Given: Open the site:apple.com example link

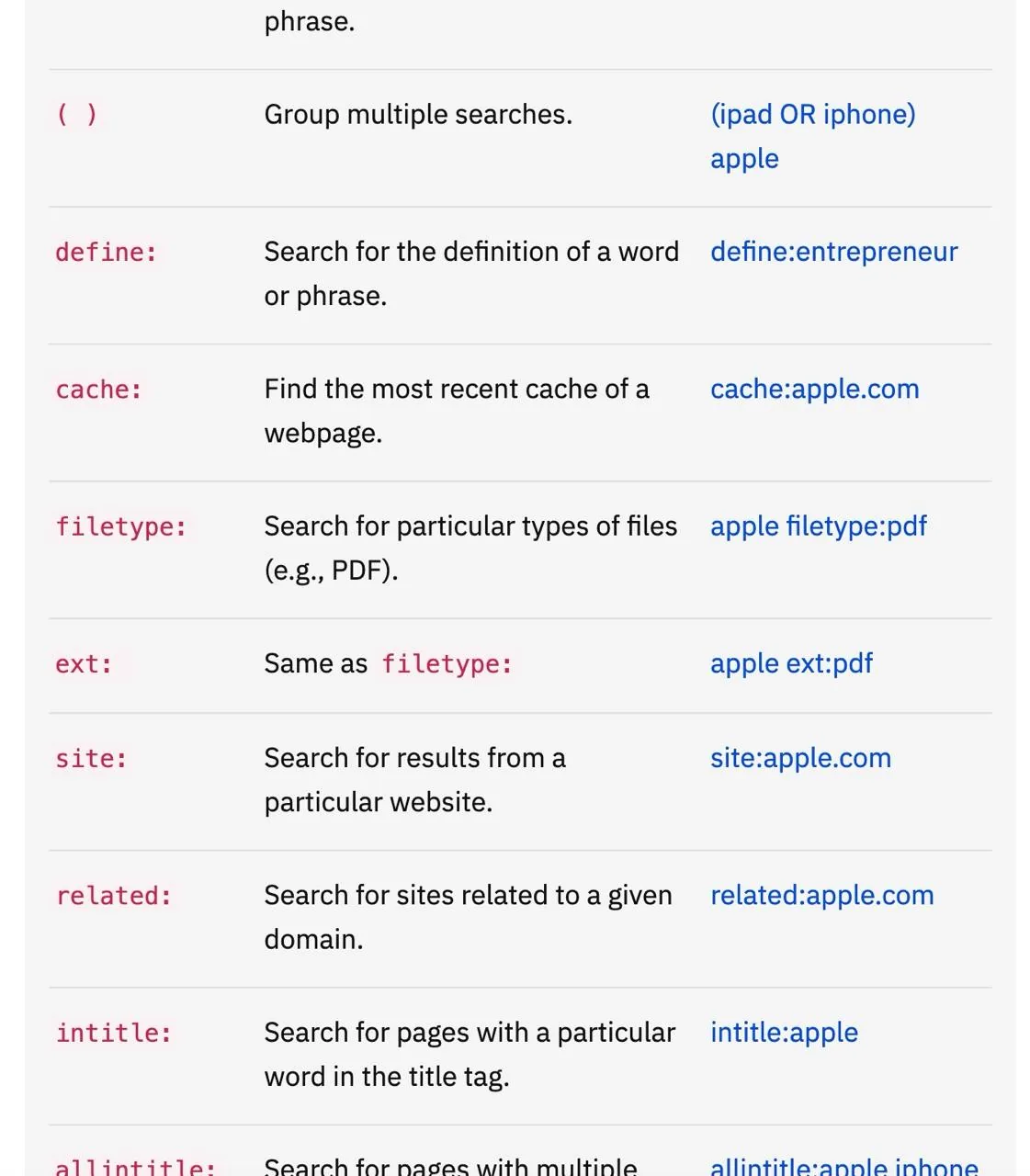Looking at the screenshot, I should (800, 758).
